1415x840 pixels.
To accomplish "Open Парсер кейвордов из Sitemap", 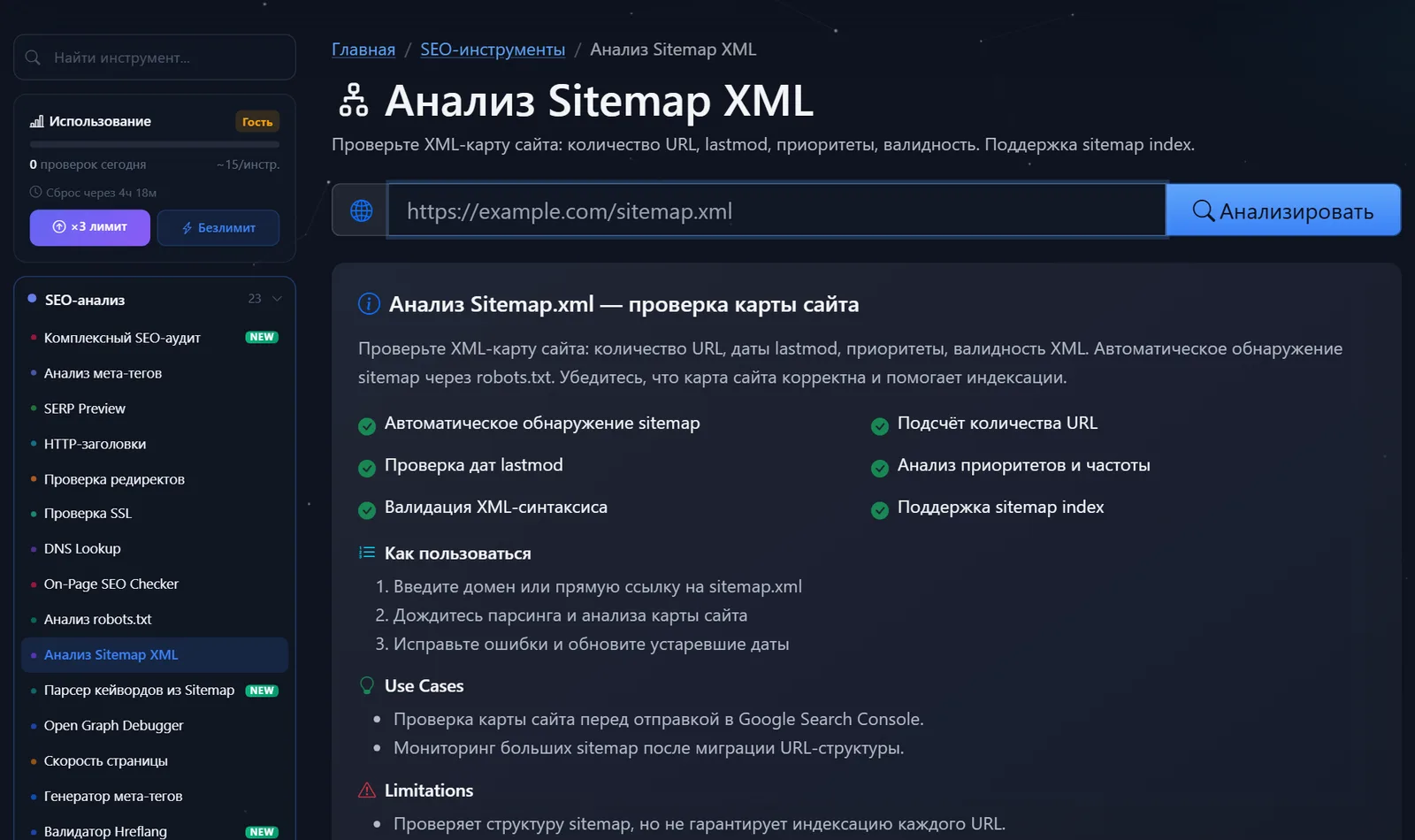I will click(x=155, y=690).
